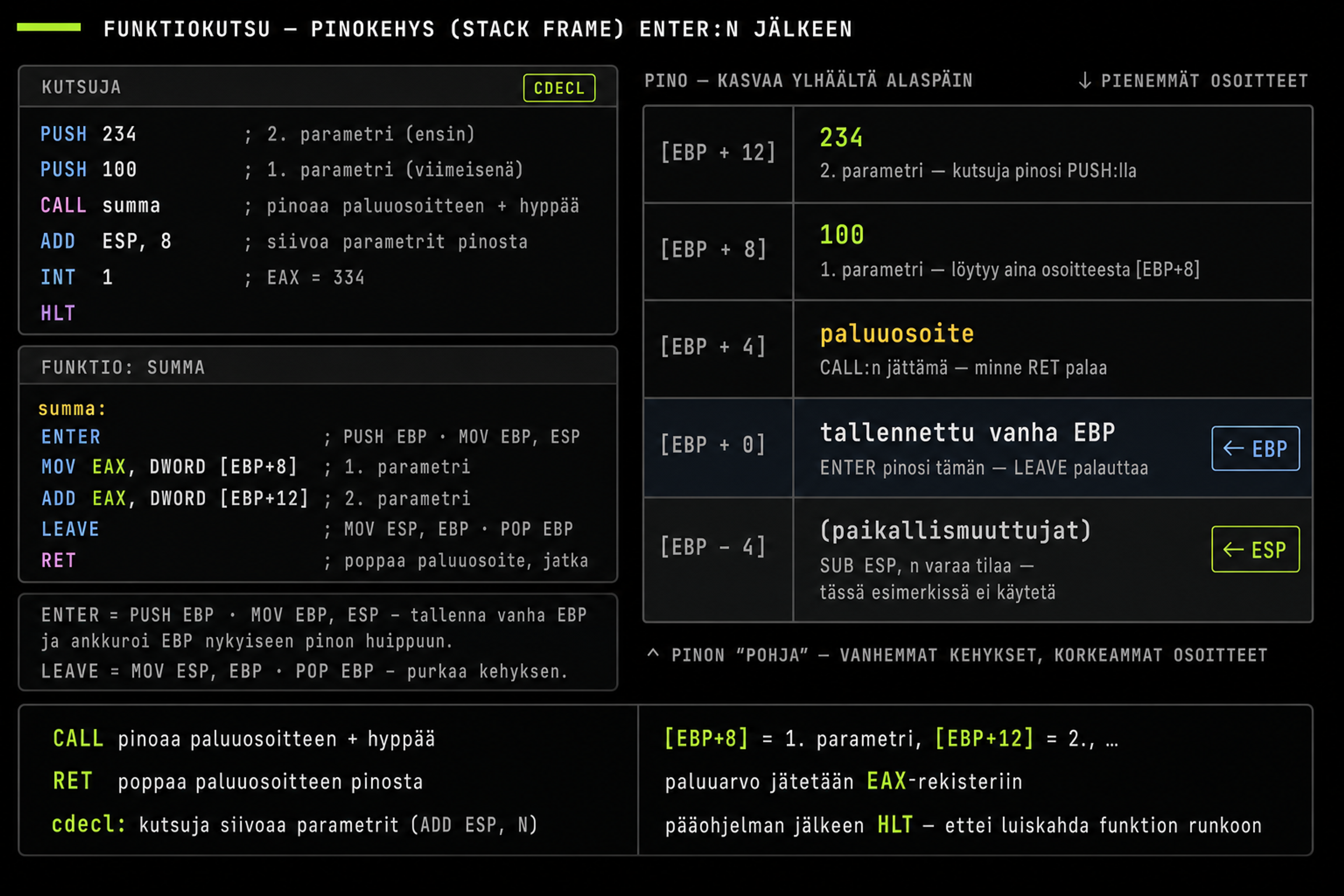This screenshot has width=1344, height=896.
Task: Click comment '; poppaa paluuosoite, jatka'
Action: (455, 561)
